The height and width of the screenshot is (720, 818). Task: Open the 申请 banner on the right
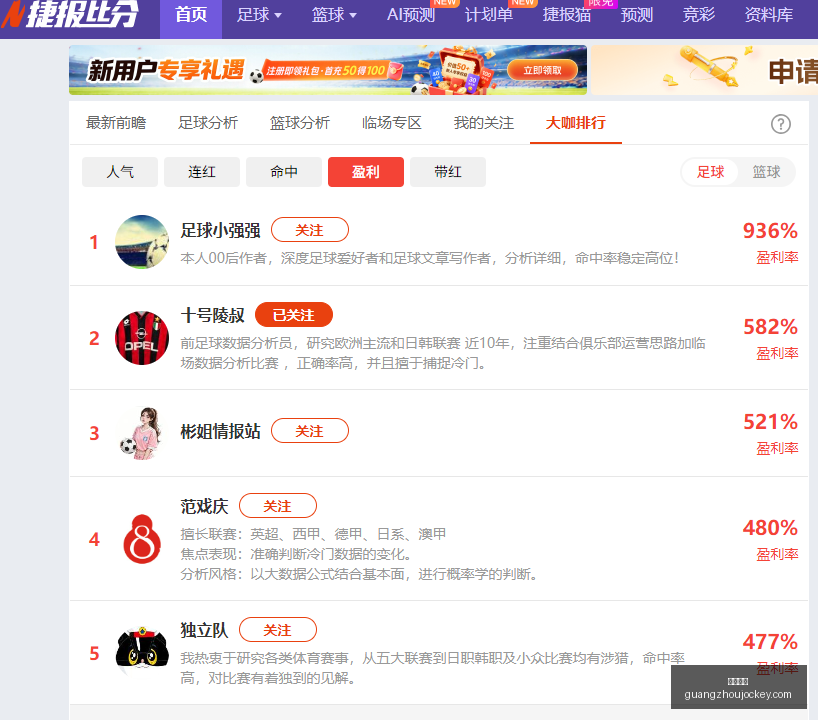(704, 70)
